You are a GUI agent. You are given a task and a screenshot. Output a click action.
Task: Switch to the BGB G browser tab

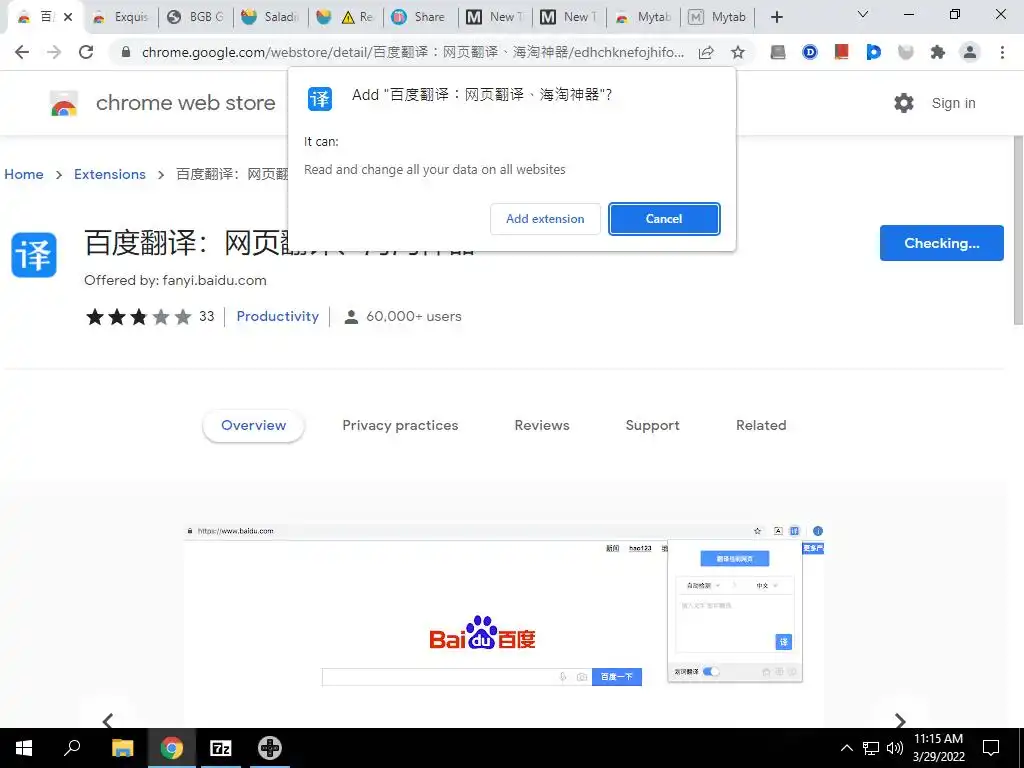(x=196, y=17)
